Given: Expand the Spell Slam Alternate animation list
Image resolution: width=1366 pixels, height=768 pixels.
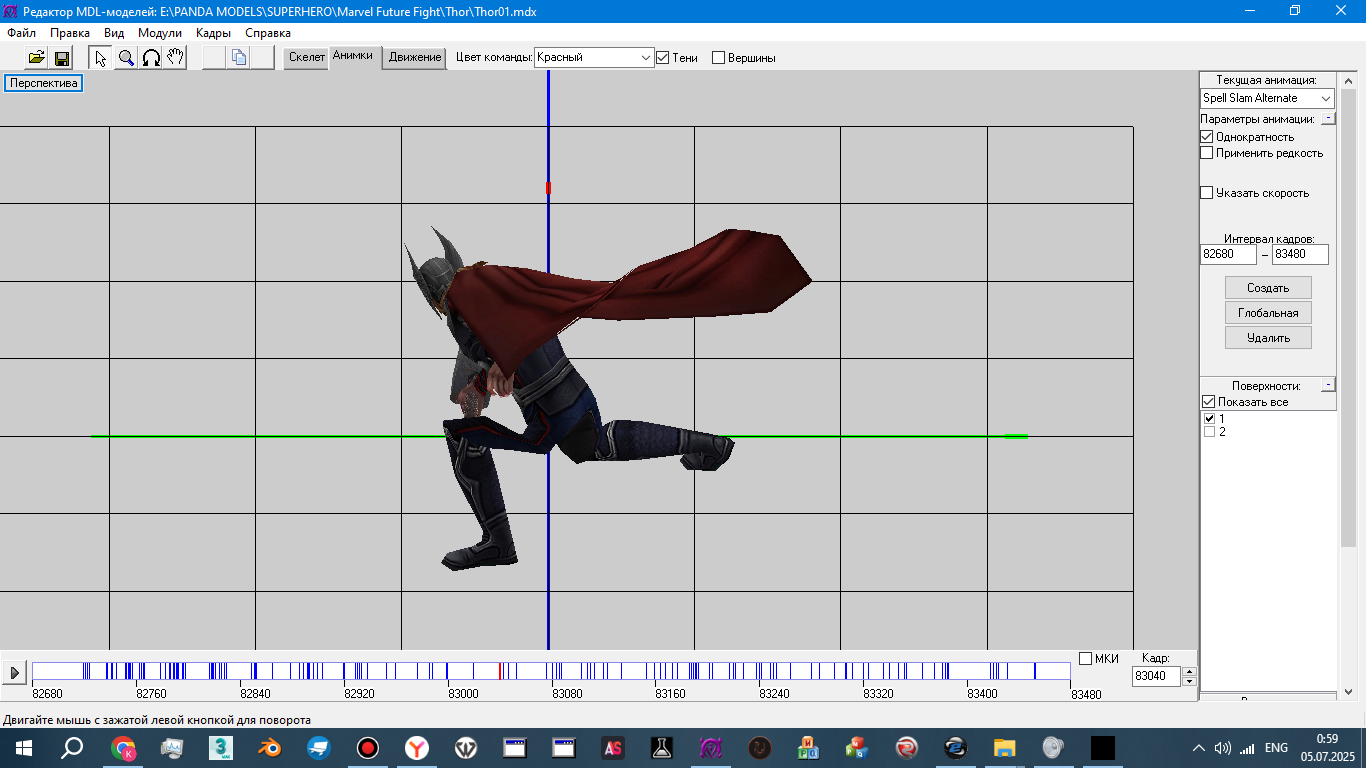Looking at the screenshot, I should coord(1325,98).
